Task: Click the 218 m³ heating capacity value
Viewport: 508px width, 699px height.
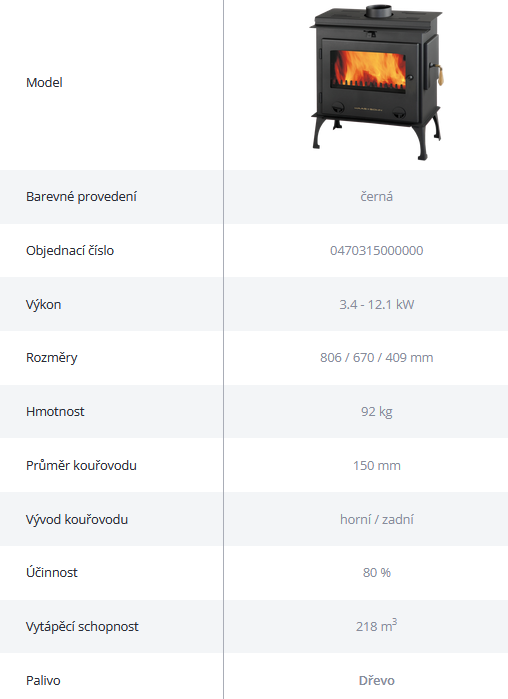Action: click(377, 625)
